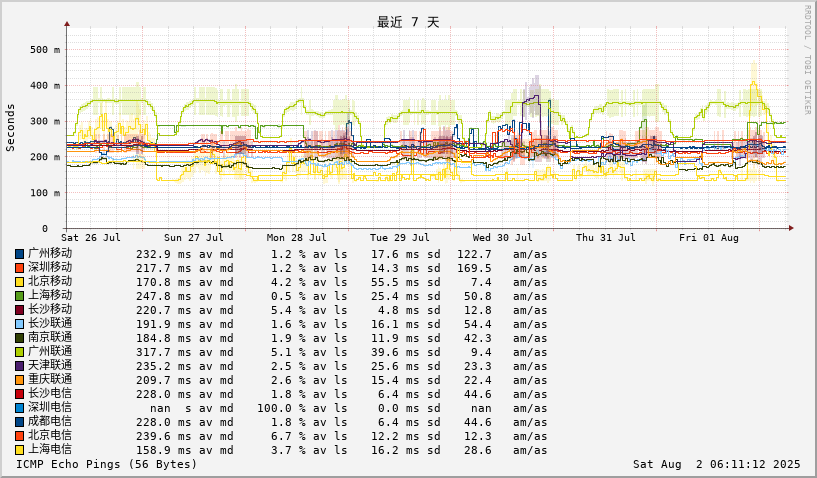The width and height of the screenshot is (817, 478).
Task: Click the 长沙电信 red swatch
Action: click(19, 395)
